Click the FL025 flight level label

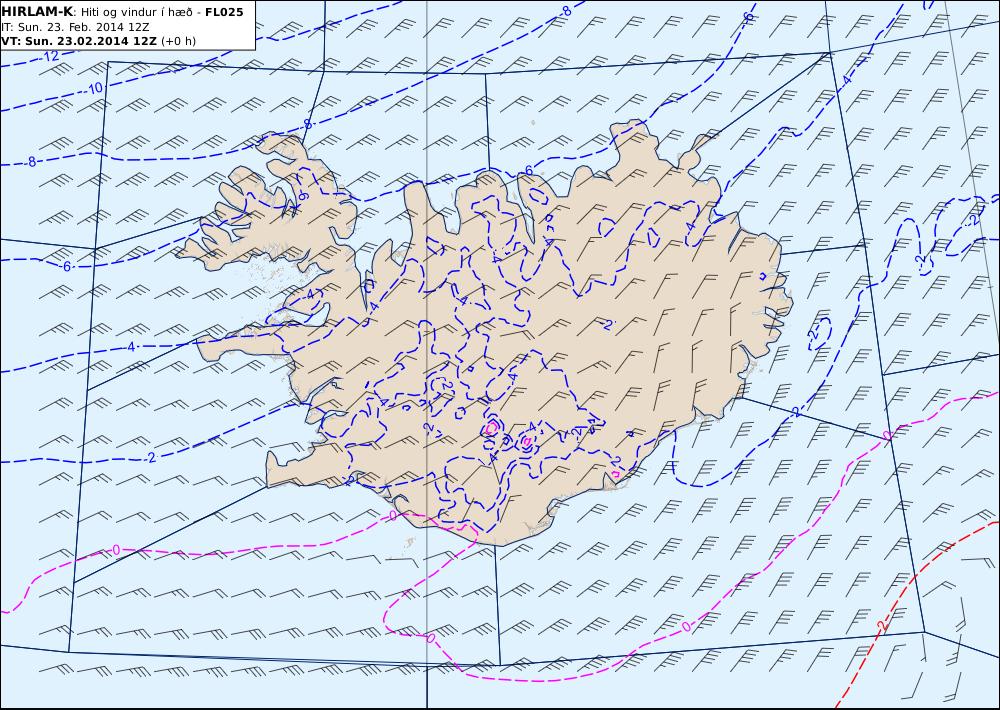[x=224, y=12]
